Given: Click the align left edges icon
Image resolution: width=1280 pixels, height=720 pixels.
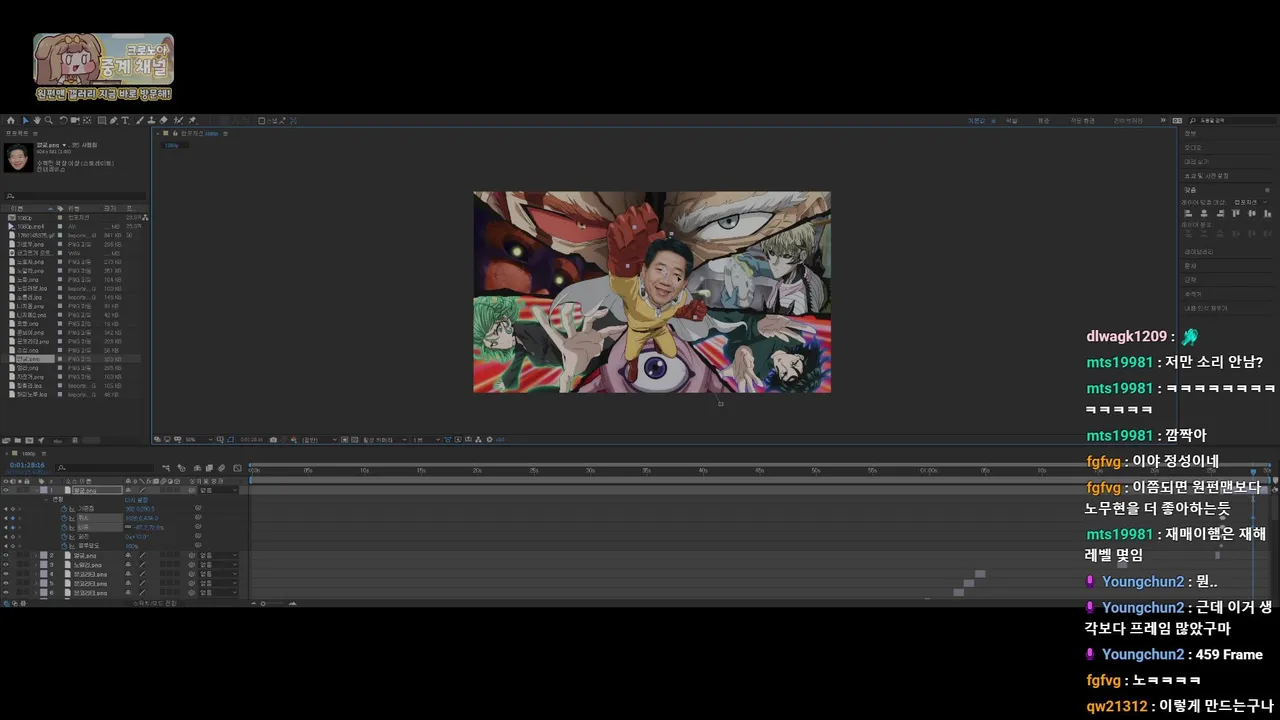Looking at the screenshot, I should pyautogui.click(x=1188, y=214).
